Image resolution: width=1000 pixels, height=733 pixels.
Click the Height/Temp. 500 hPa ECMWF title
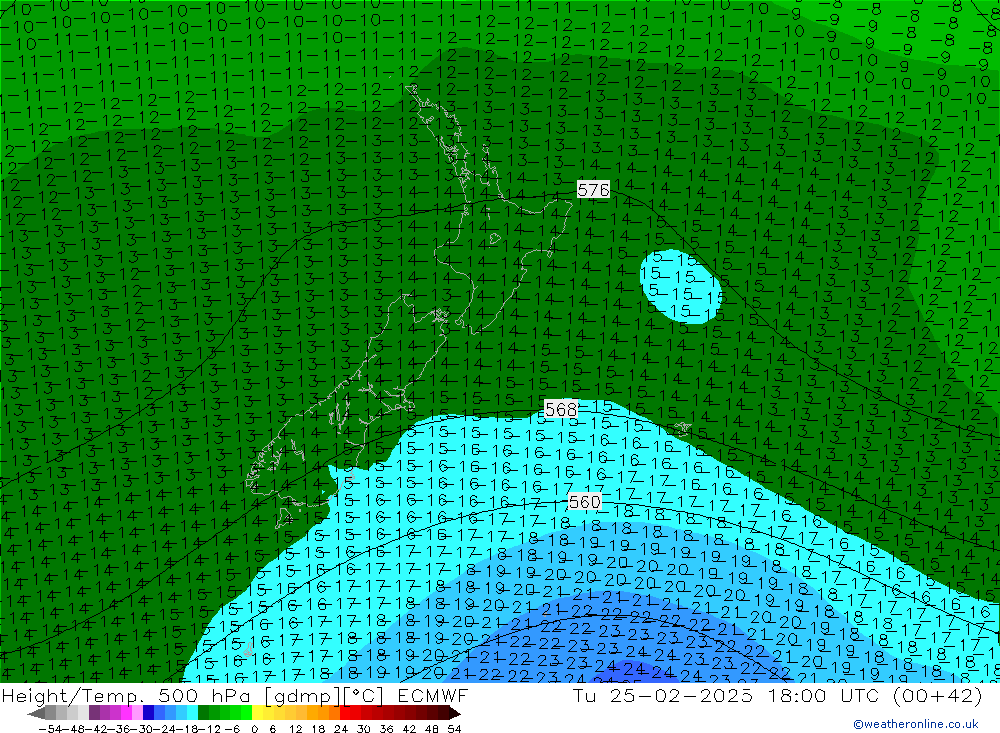coord(235,695)
